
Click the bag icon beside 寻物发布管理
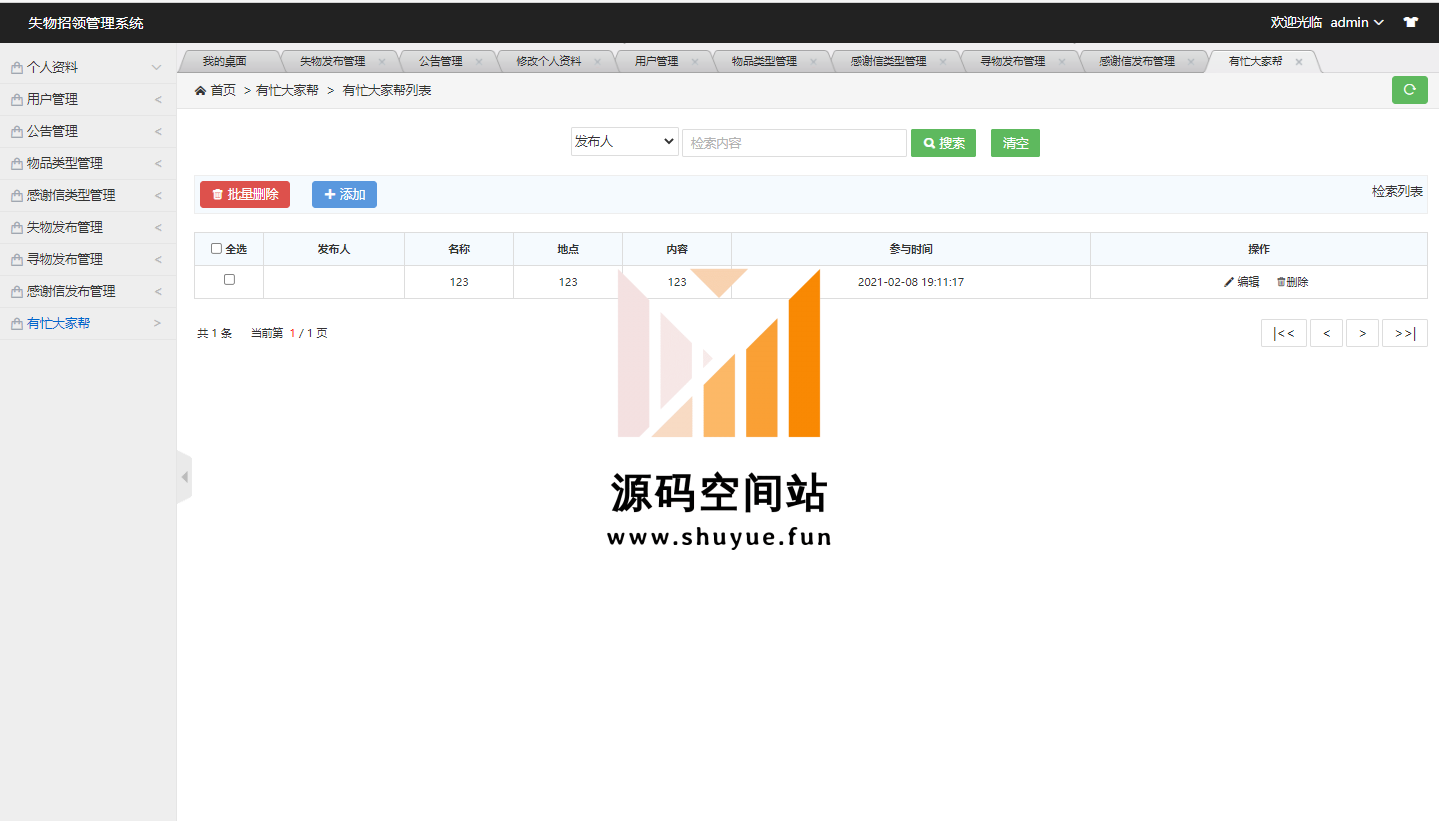coord(17,260)
